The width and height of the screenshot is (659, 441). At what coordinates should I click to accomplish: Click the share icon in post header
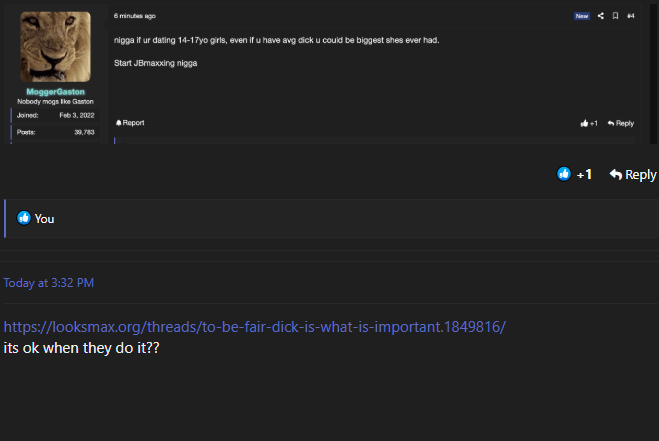coord(600,16)
